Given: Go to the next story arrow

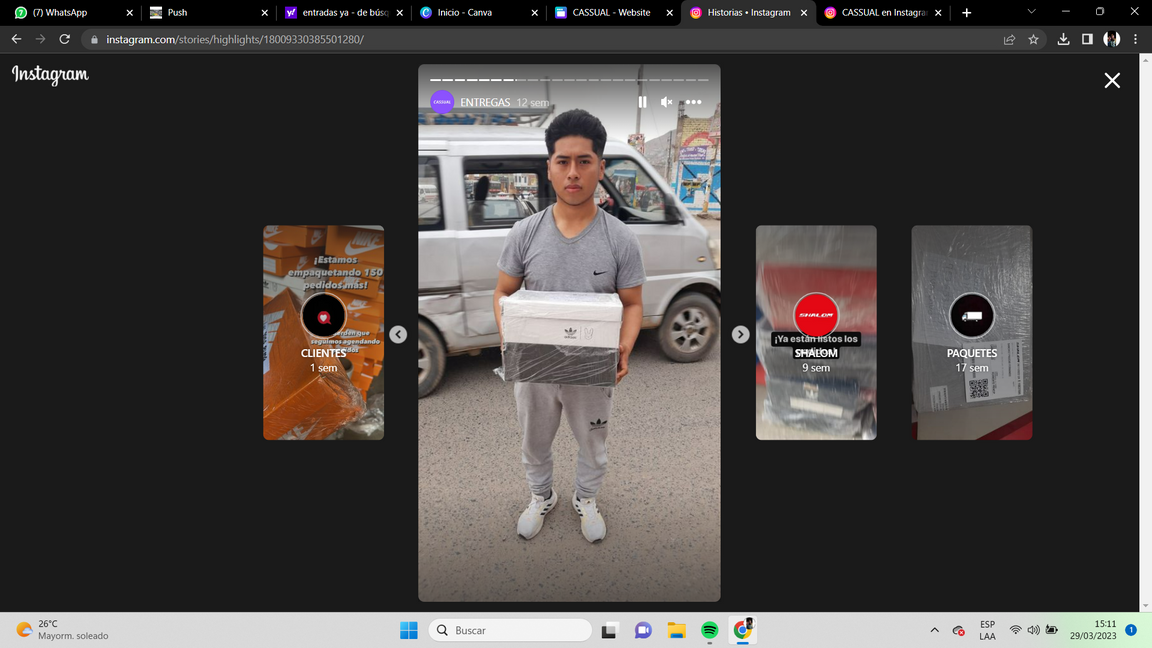Looking at the screenshot, I should point(740,334).
